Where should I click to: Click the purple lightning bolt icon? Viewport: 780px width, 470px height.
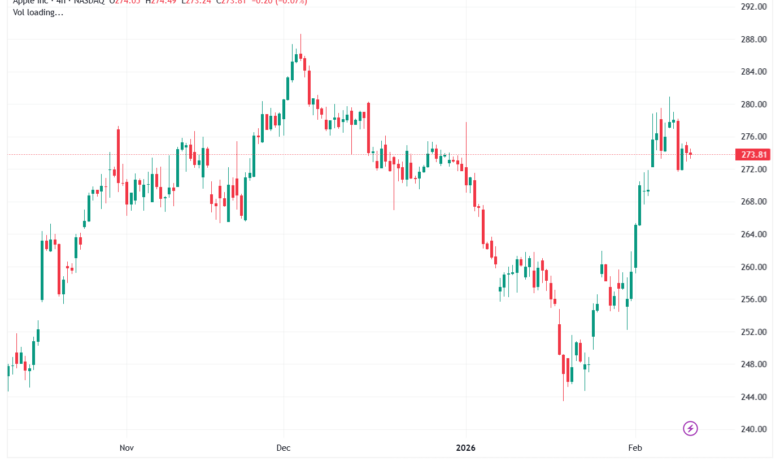pyautogui.click(x=690, y=429)
